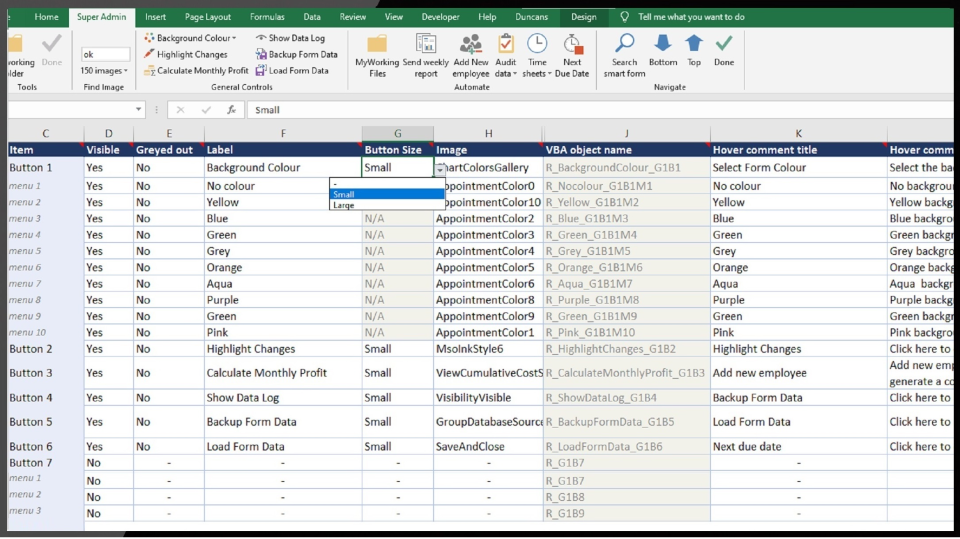Select the AppointmentColor5 cell

tap(488, 268)
